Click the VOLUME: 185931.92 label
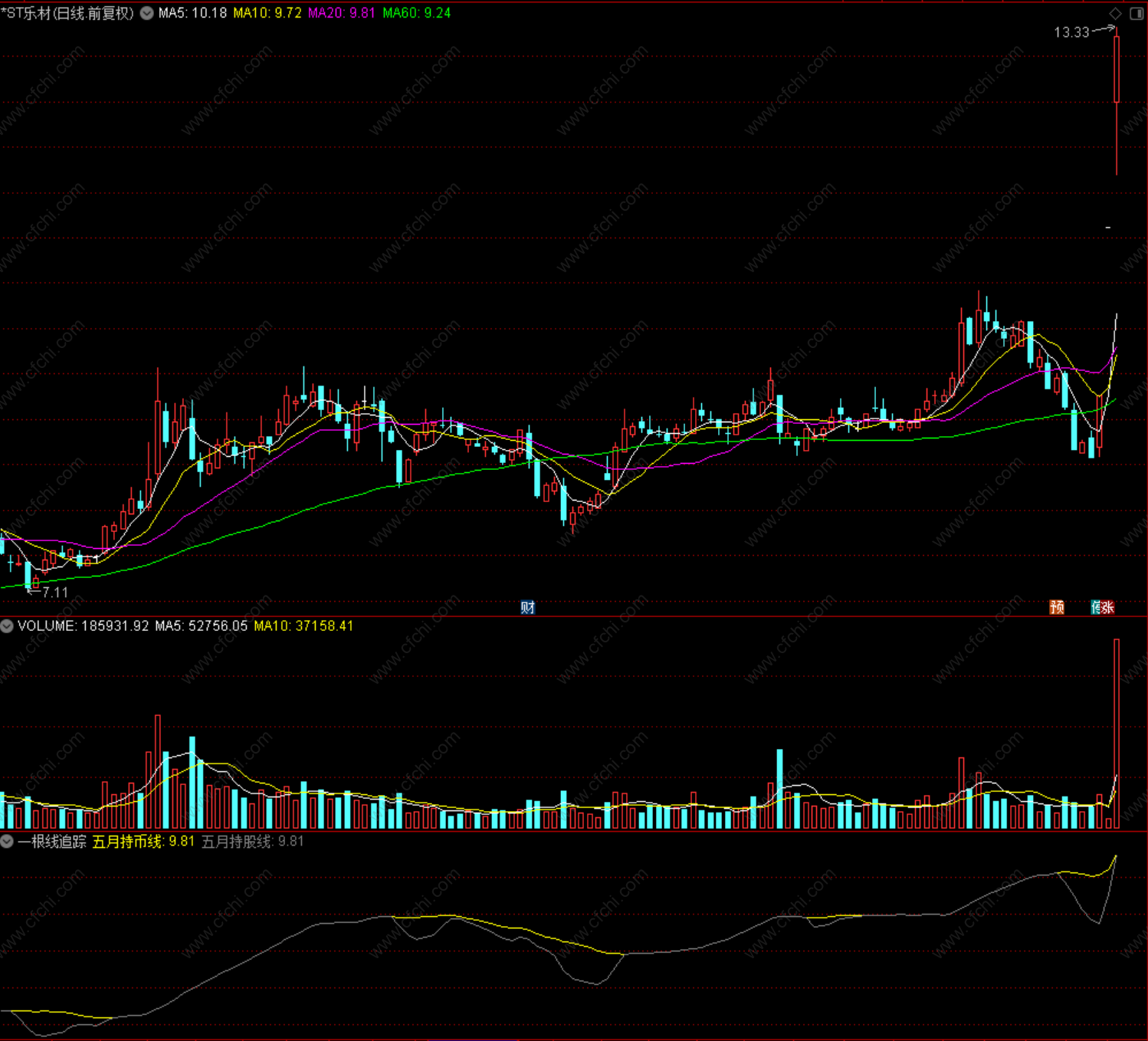1148x1041 pixels. [x=84, y=626]
